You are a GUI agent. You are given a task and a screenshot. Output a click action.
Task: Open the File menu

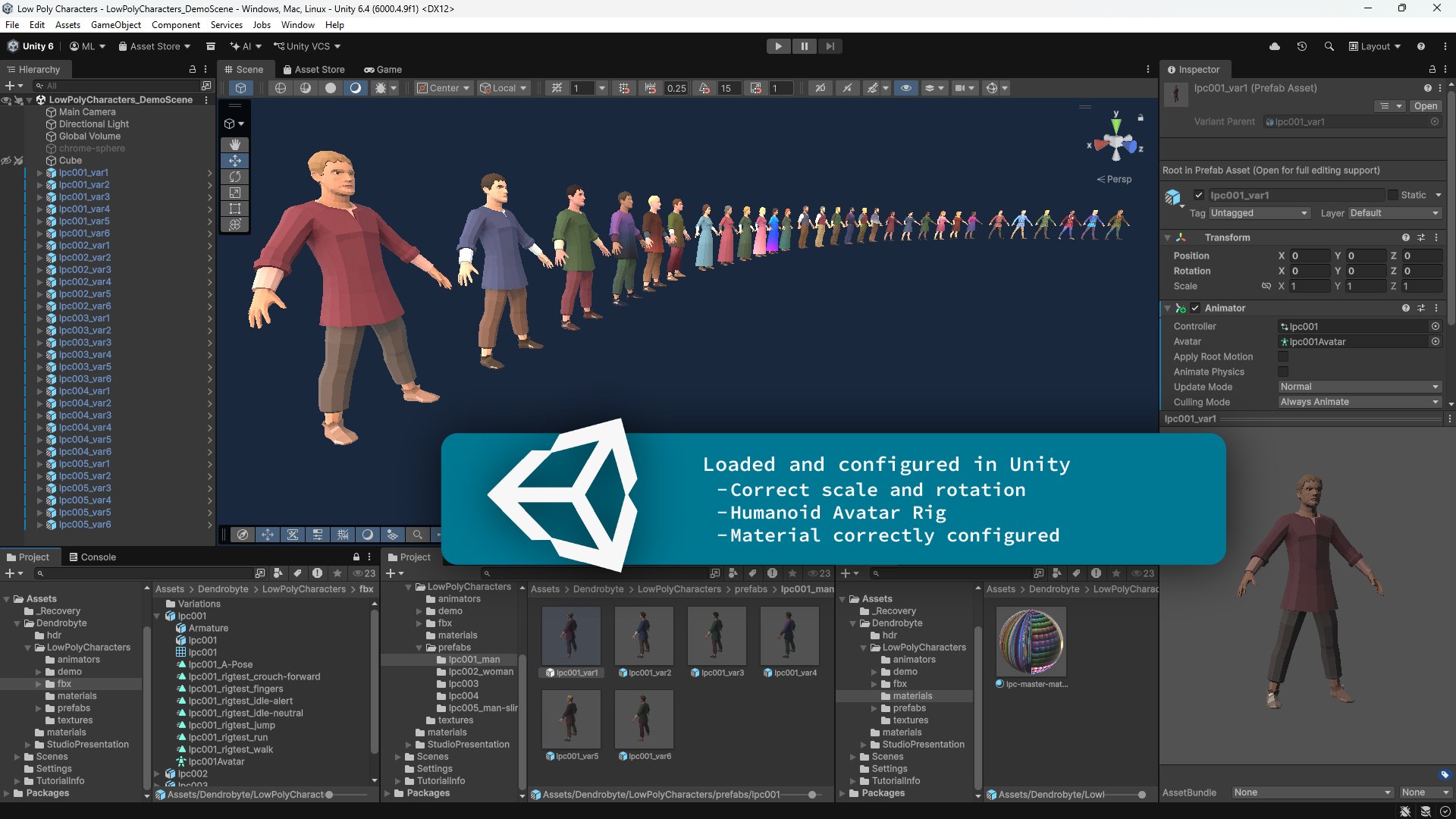pyautogui.click(x=12, y=25)
